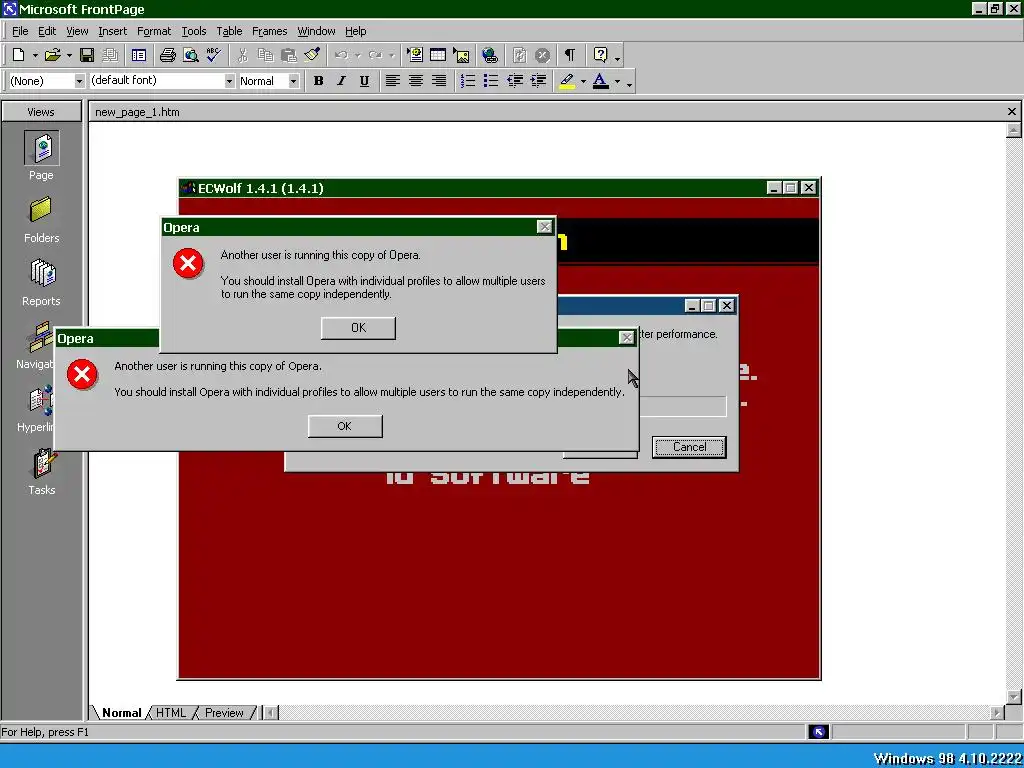Close new_page_1.htm with the X
This screenshot has height=768, width=1024.
pyautogui.click(x=1012, y=112)
